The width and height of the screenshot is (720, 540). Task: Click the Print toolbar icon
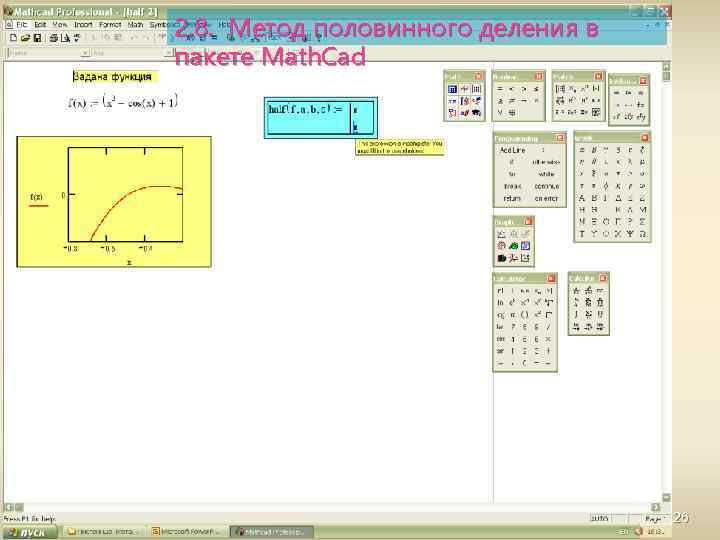(54, 38)
